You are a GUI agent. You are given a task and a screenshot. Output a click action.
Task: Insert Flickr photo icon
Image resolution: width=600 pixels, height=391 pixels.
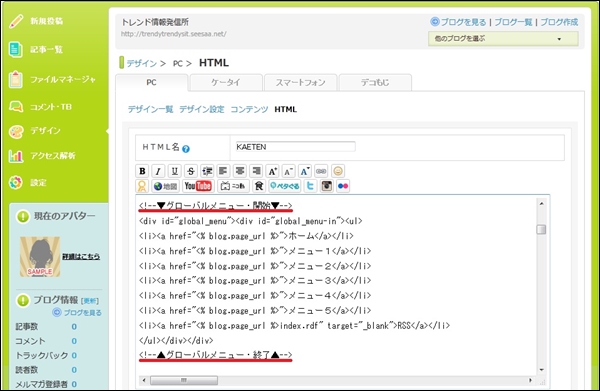343,186
